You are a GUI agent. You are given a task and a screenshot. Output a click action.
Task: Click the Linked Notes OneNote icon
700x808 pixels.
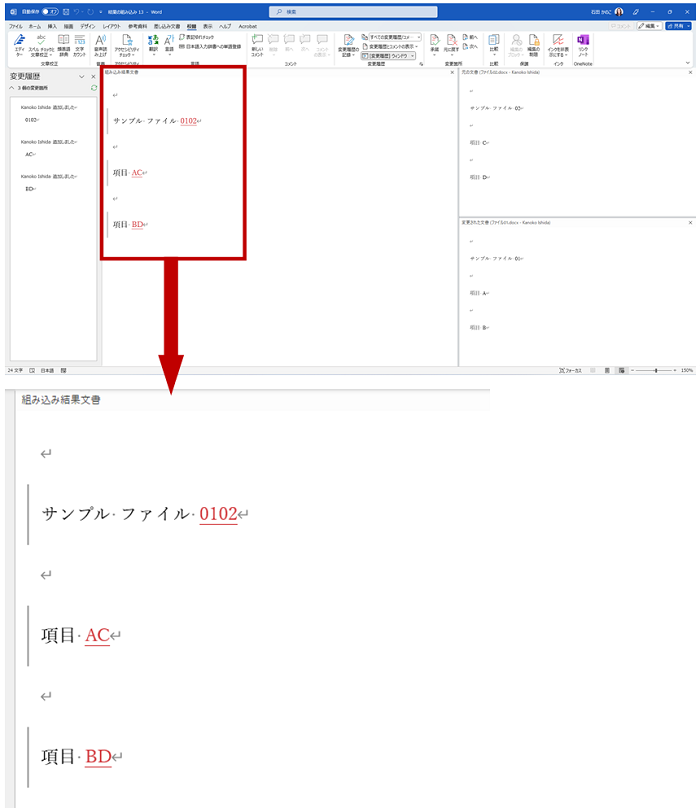click(x=583, y=43)
